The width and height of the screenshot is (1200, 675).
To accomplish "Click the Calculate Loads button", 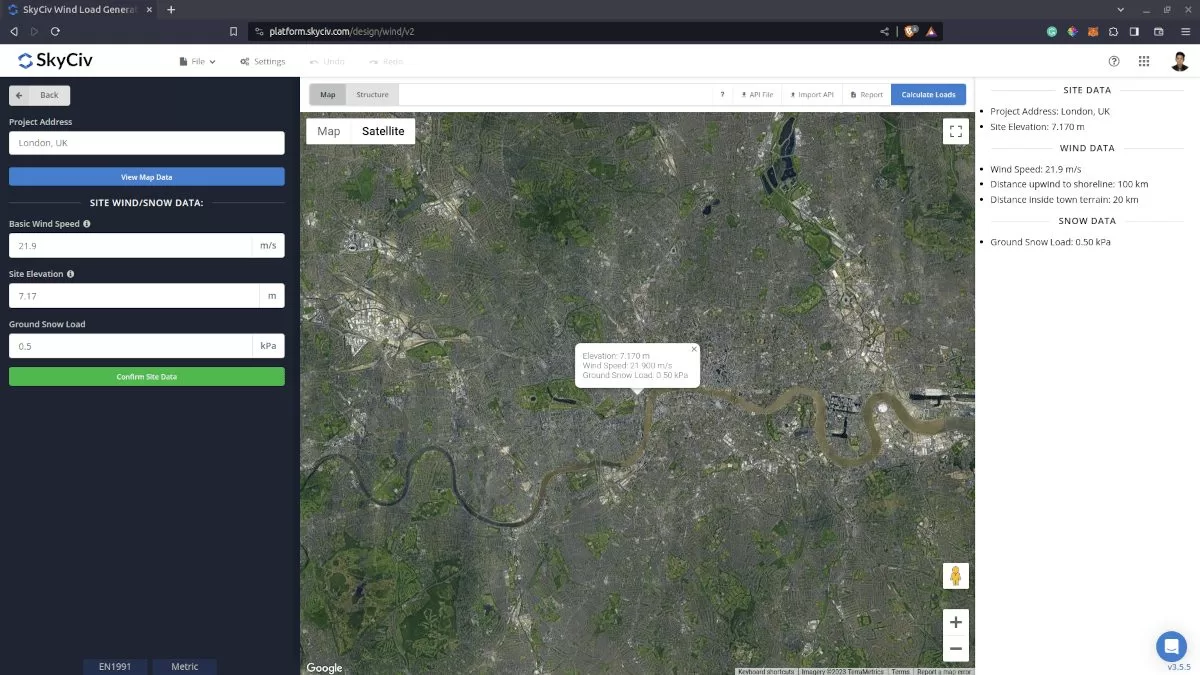I will point(928,93).
